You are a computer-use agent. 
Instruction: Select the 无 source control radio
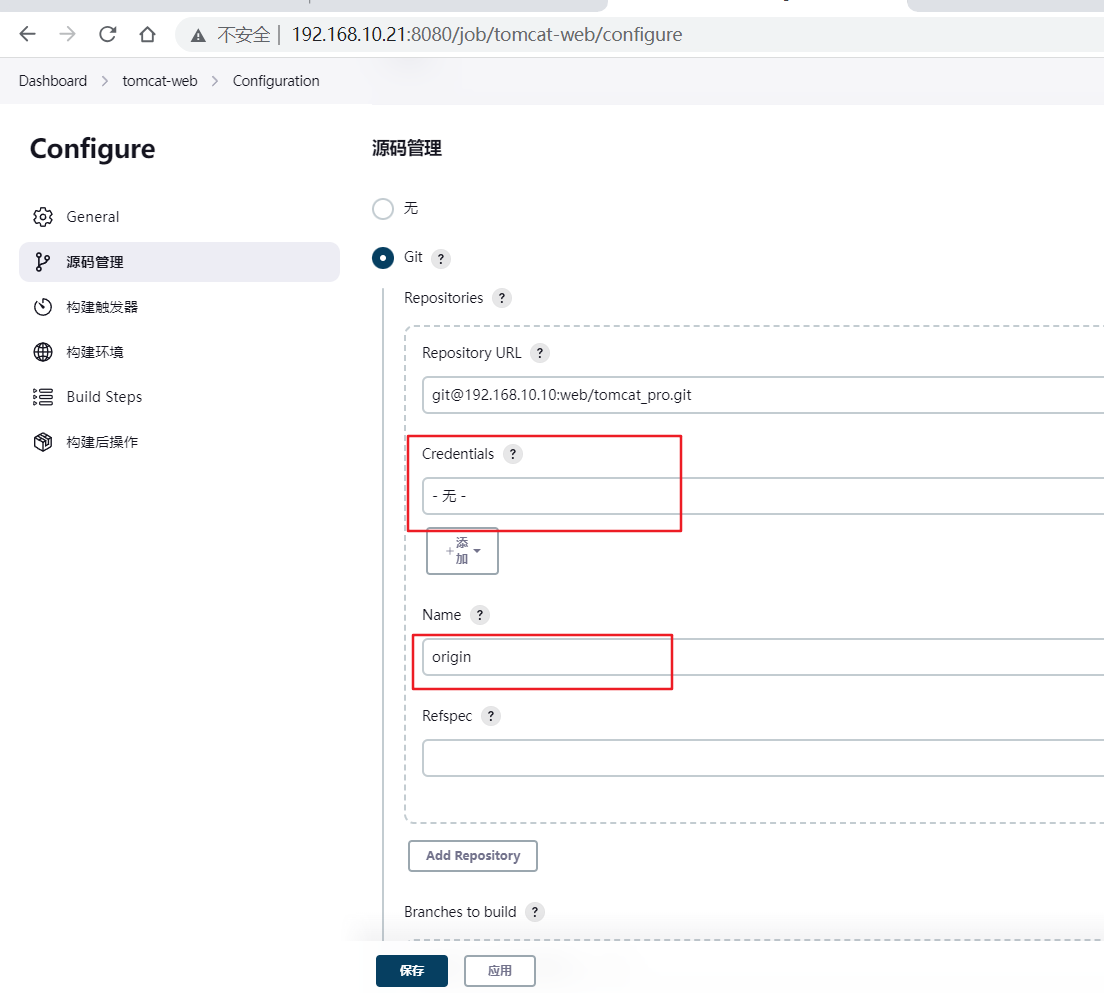[383, 208]
